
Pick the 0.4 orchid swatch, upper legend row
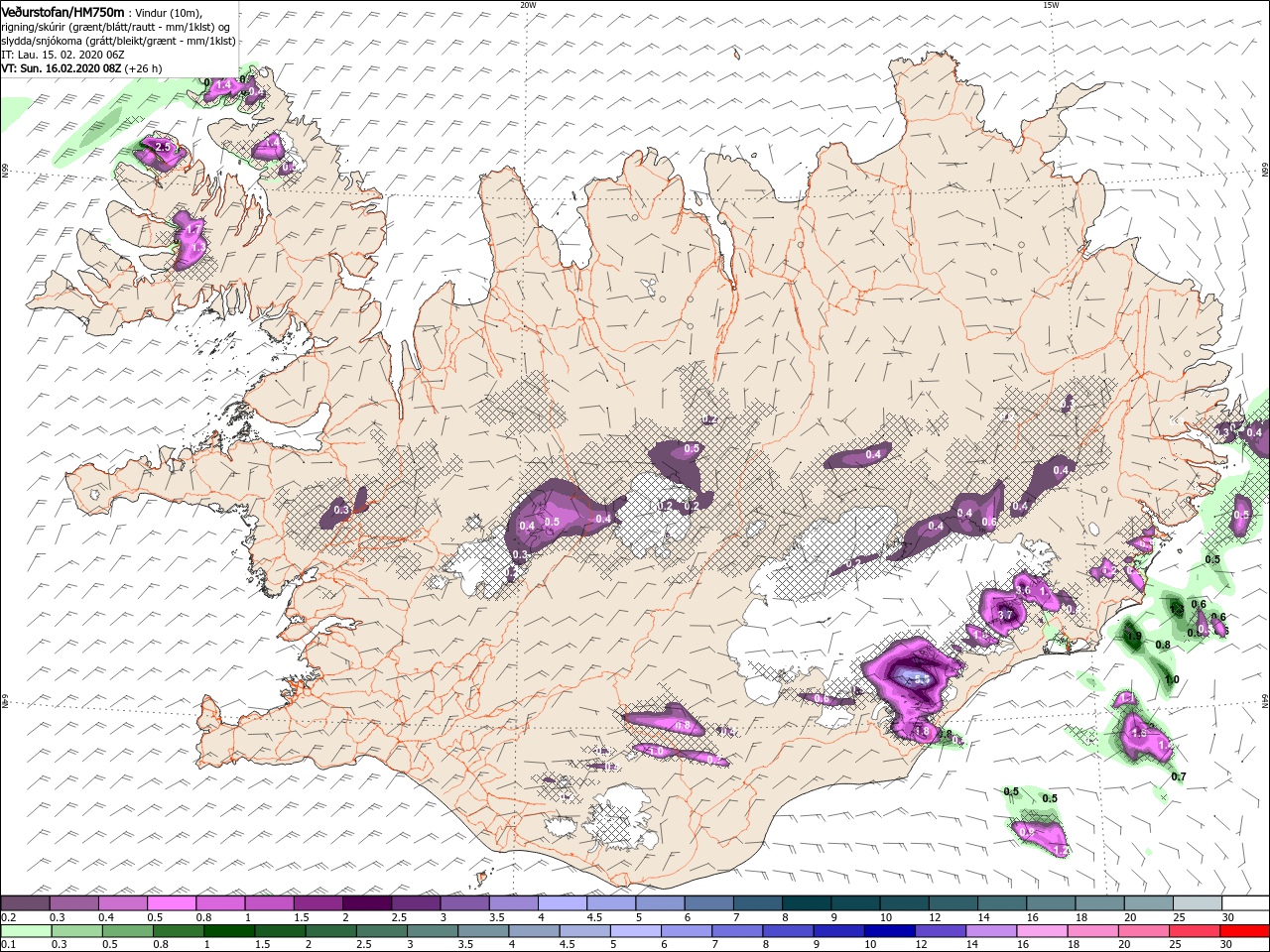(x=122, y=903)
